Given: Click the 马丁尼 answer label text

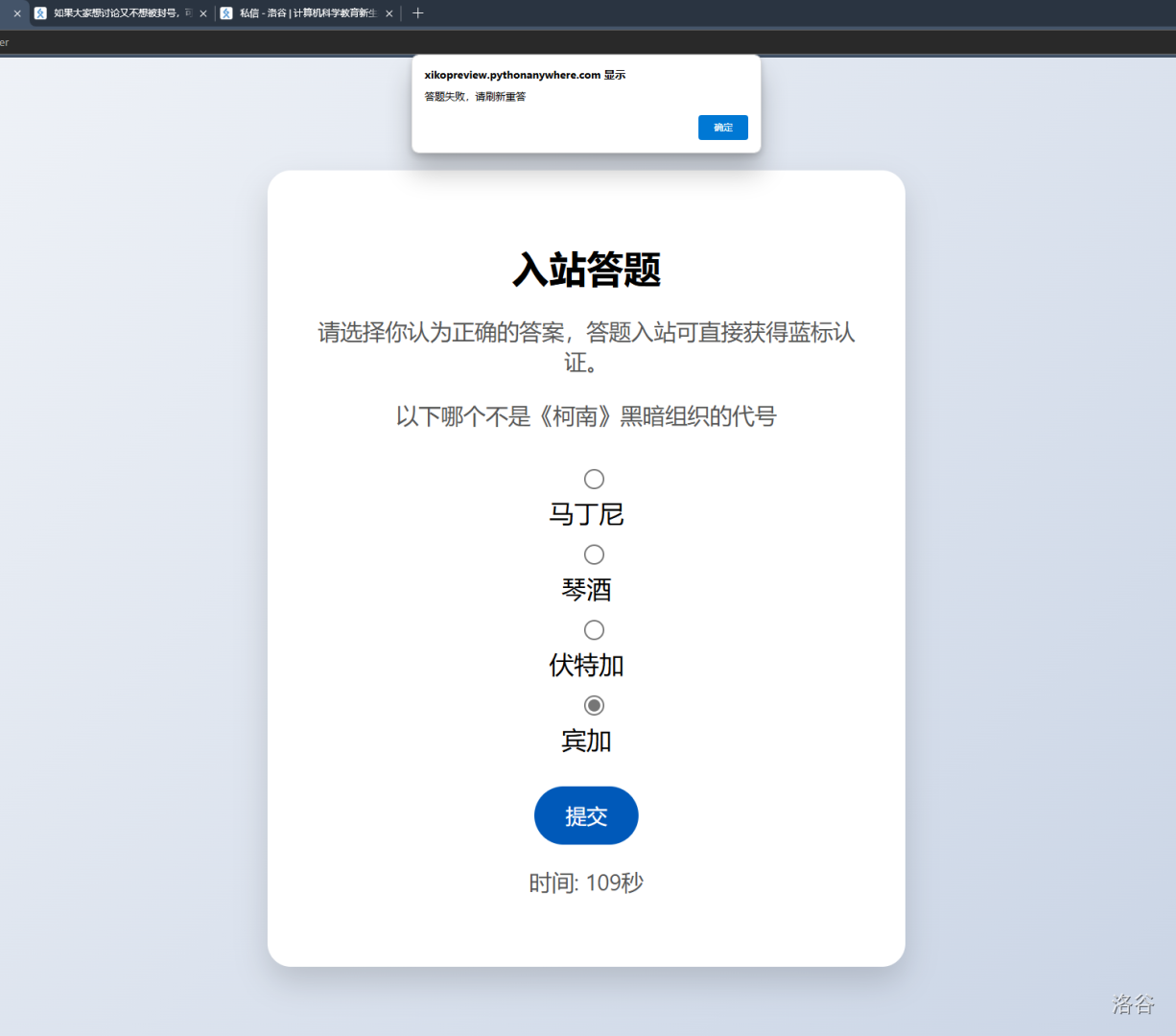Looking at the screenshot, I should tap(586, 514).
